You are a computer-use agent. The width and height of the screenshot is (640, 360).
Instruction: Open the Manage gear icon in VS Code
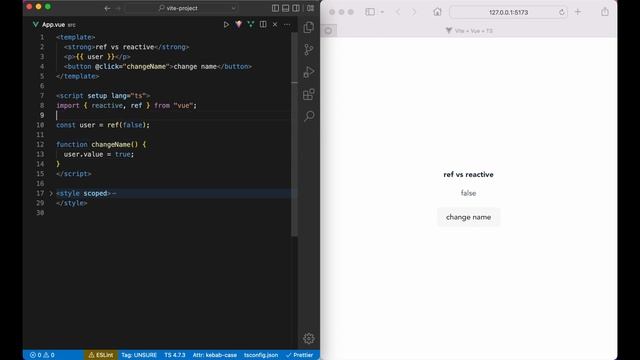[309, 338]
